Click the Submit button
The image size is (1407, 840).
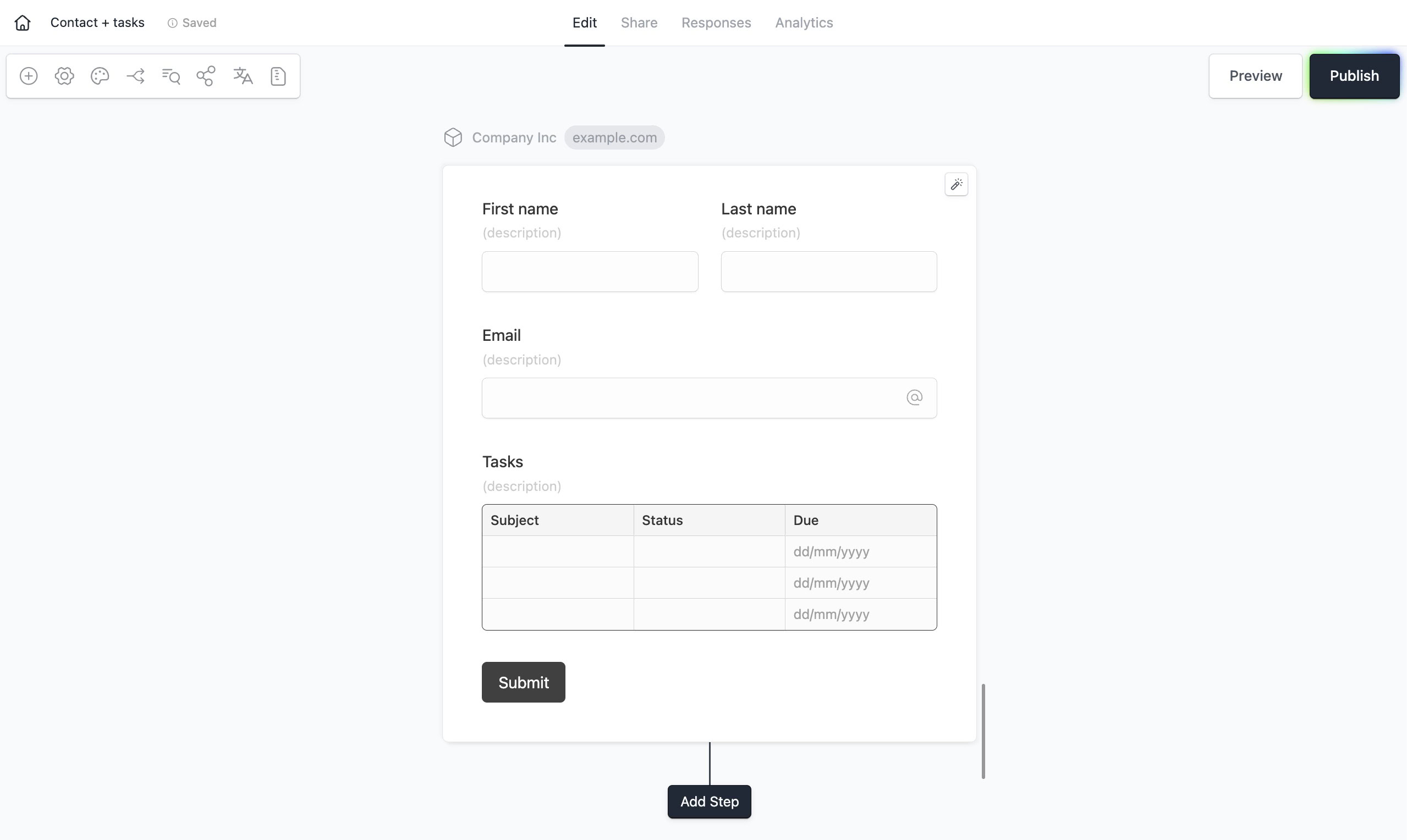pos(523,682)
